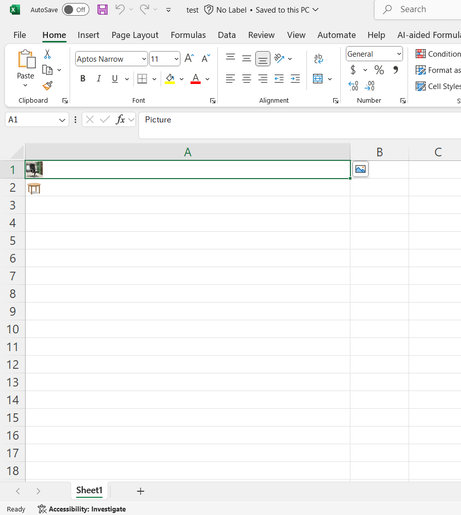
Task: Toggle Bold formatting
Action: click(83, 79)
